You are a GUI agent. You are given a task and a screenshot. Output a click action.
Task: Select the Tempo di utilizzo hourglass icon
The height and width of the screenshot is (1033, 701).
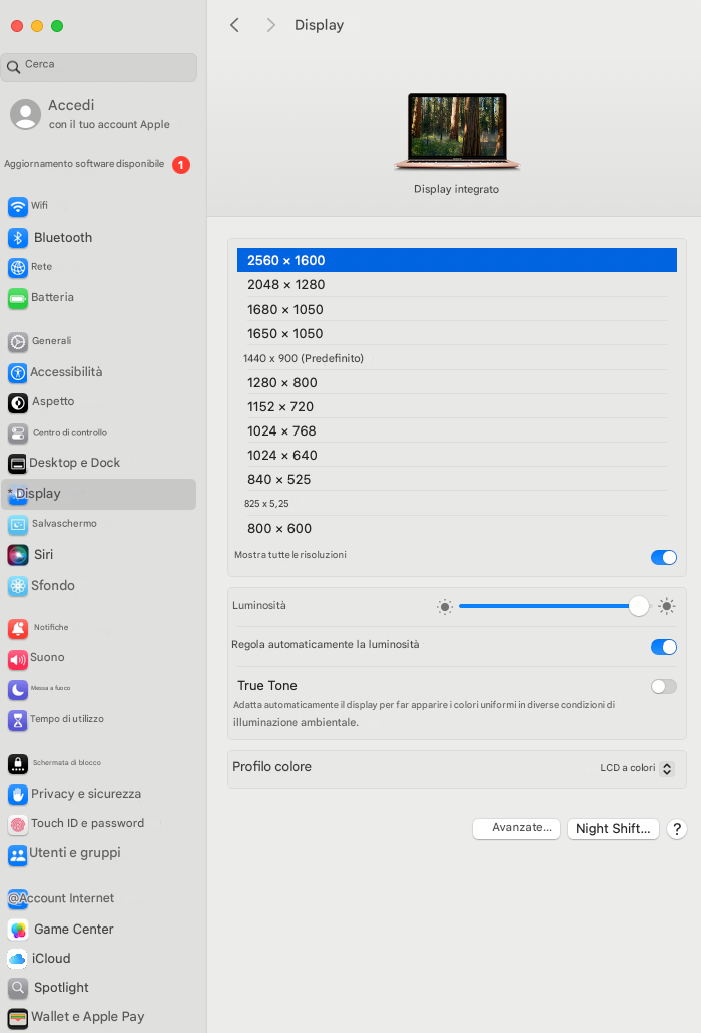coord(18,721)
